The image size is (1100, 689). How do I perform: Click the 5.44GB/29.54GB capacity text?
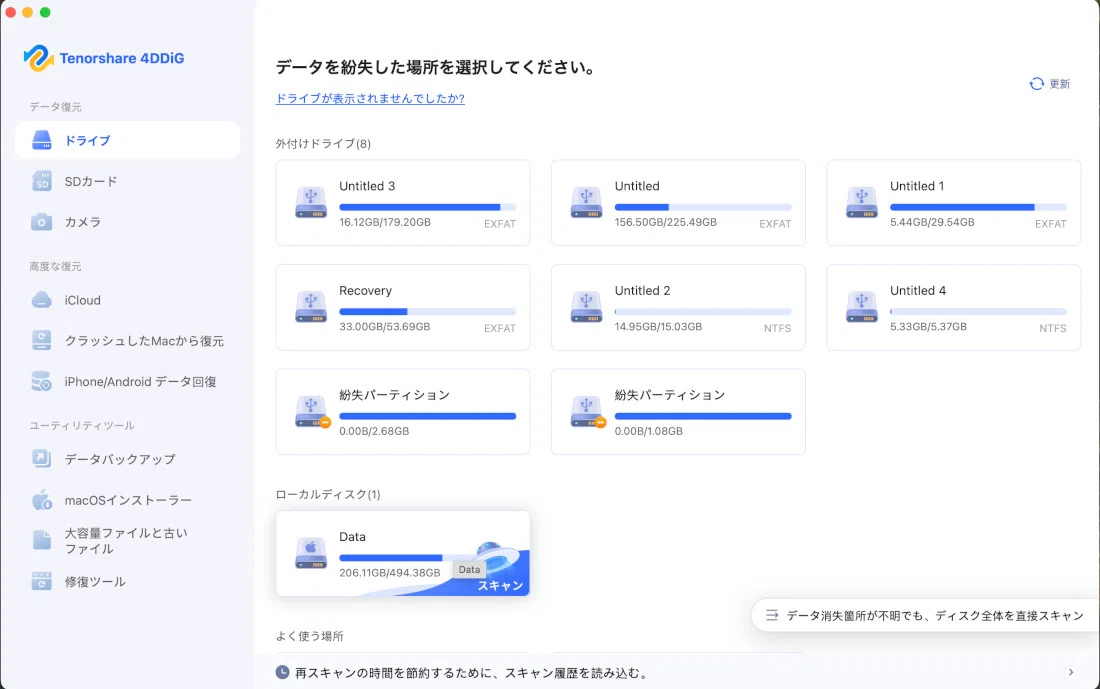932,222
